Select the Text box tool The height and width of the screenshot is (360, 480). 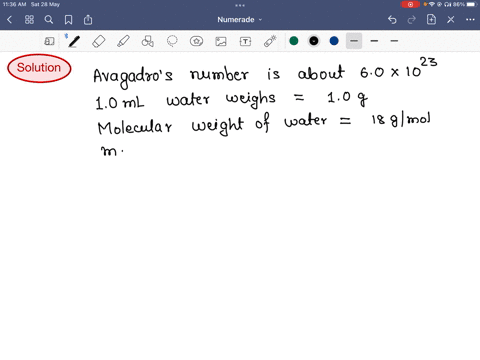tap(245, 41)
